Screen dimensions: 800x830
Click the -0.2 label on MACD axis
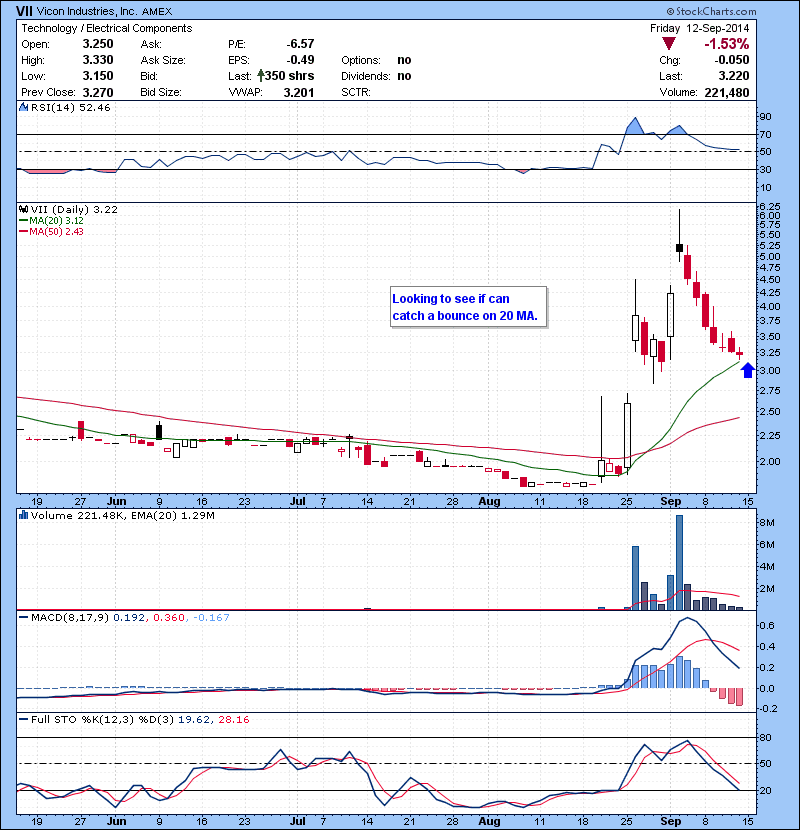tap(769, 708)
